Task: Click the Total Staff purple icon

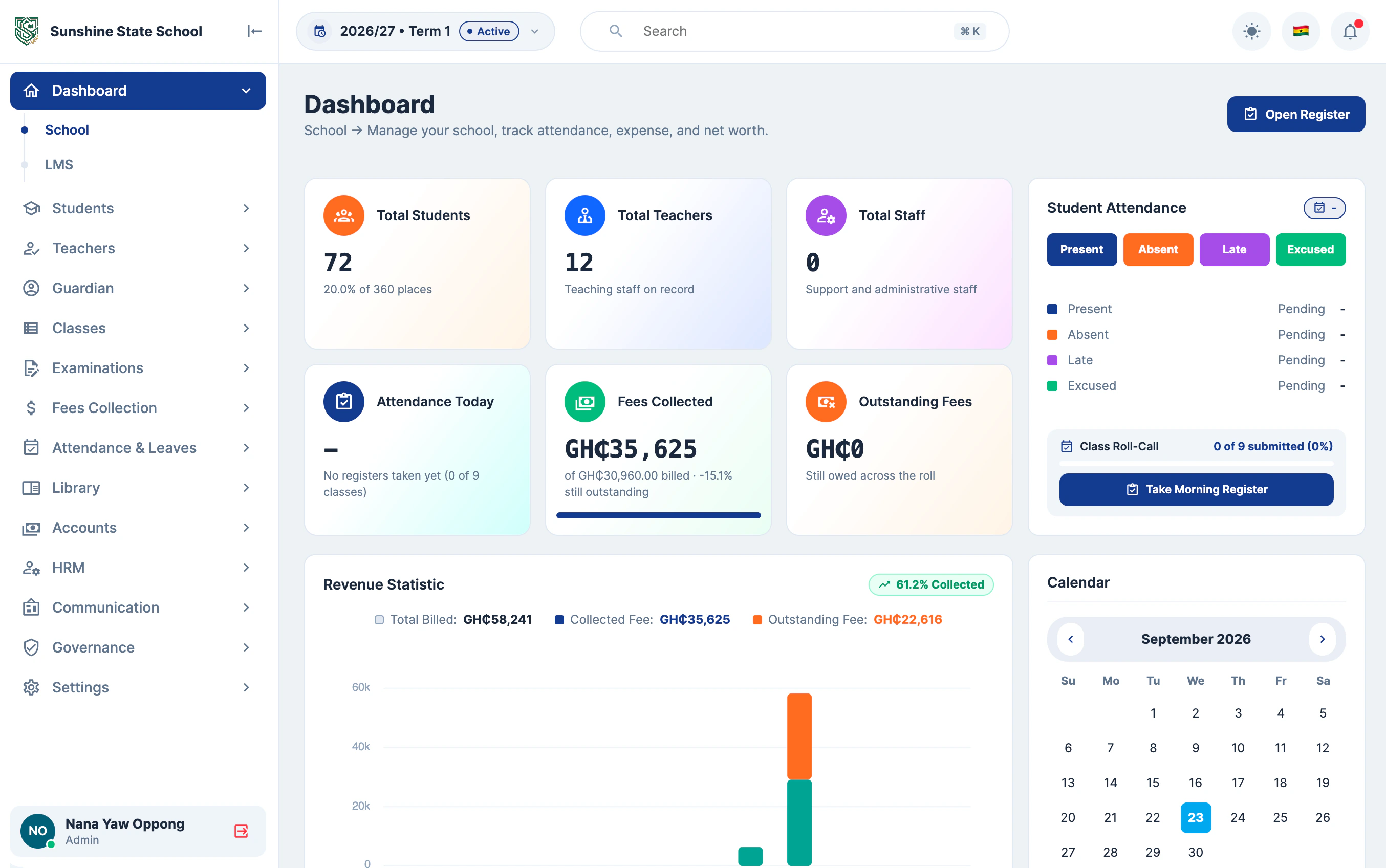Action: (x=826, y=215)
